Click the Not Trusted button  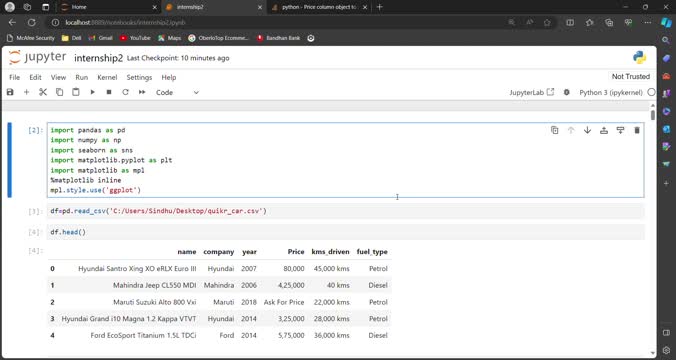(631, 76)
